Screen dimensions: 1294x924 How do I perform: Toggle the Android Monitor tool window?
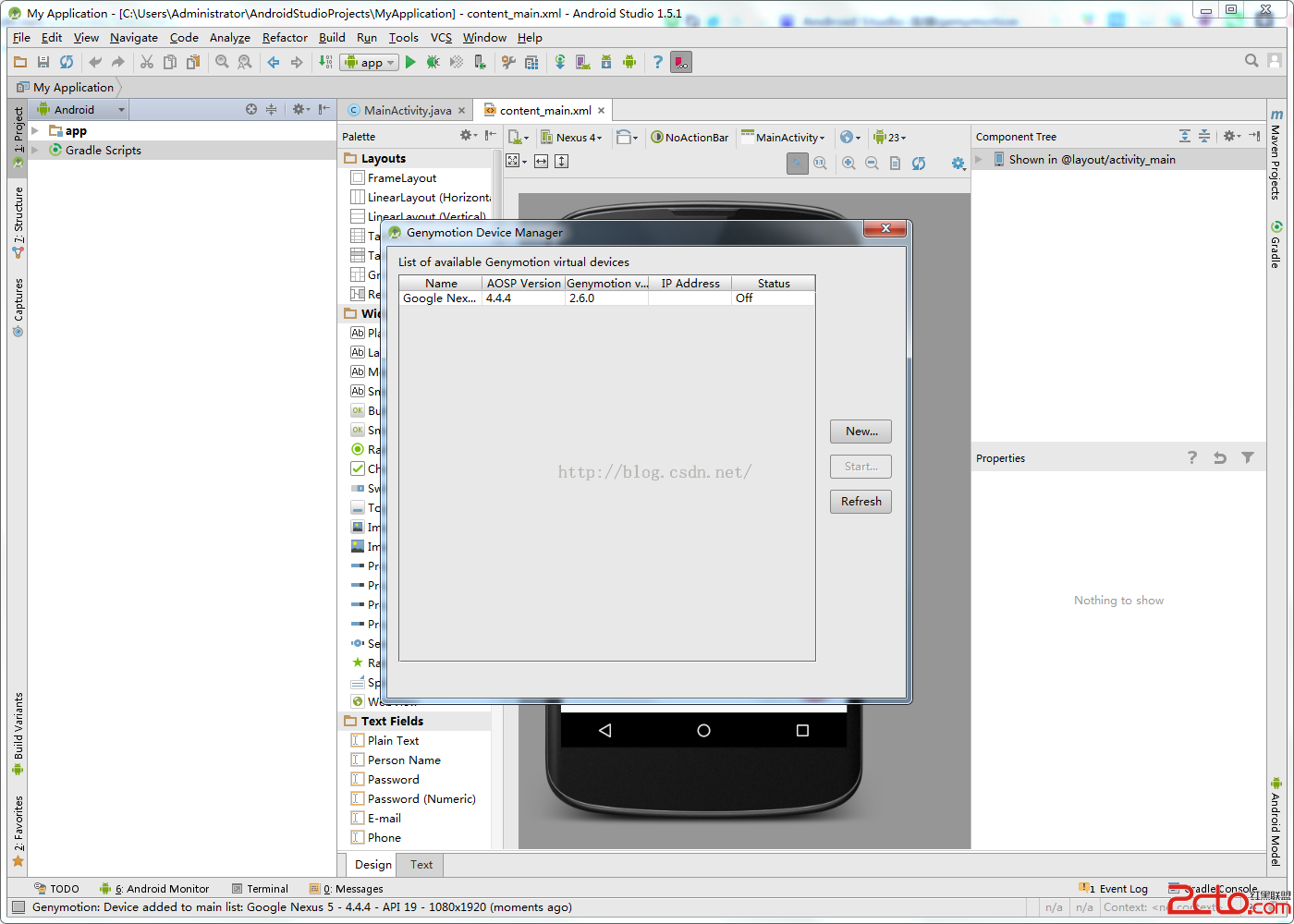155,889
